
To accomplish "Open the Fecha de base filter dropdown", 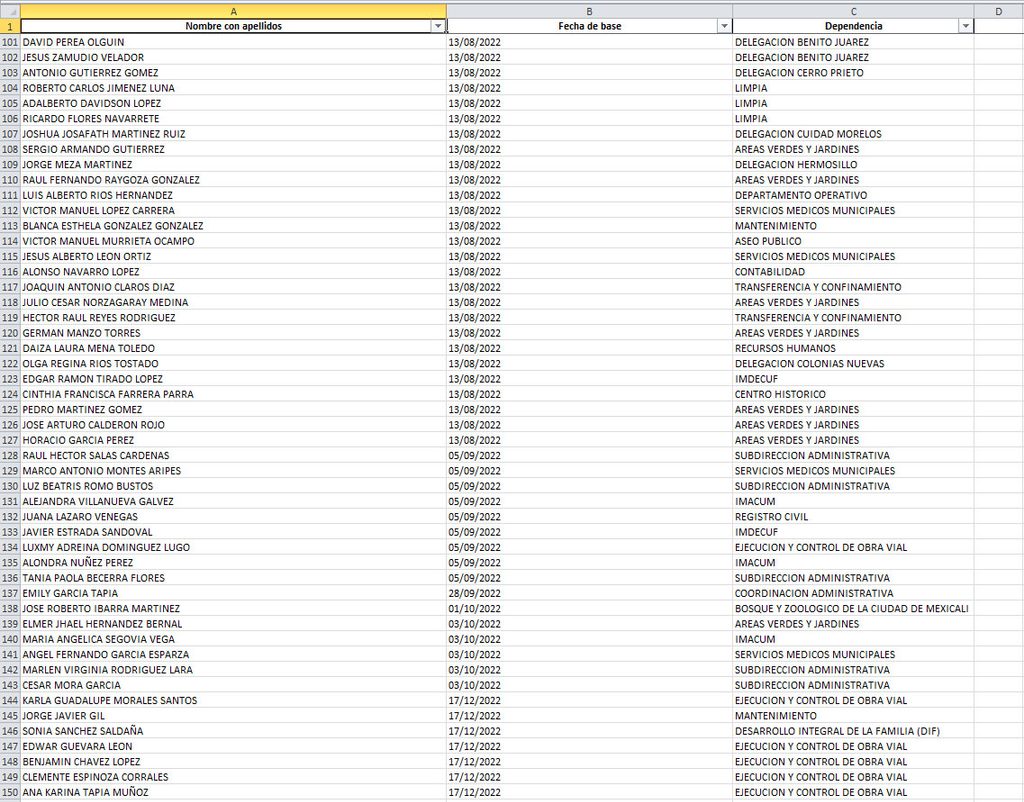I will (724, 26).
